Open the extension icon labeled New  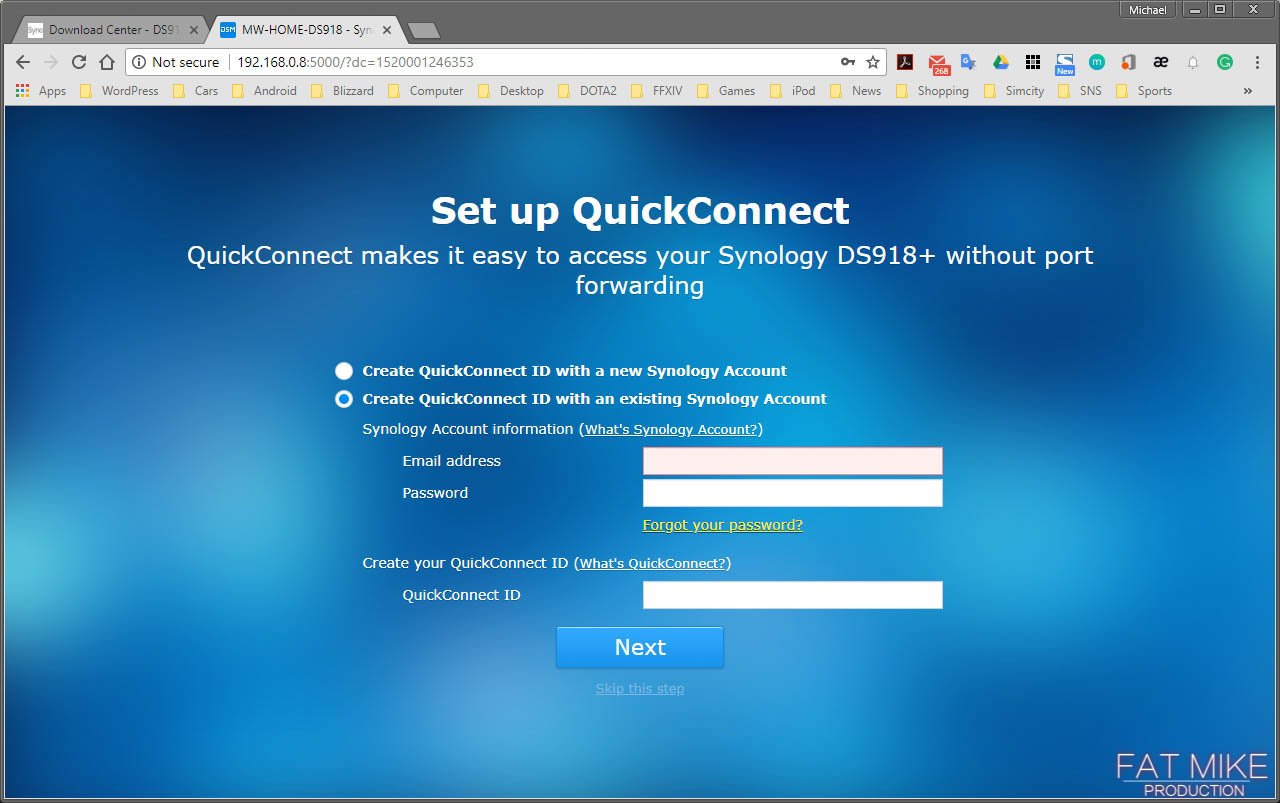tap(1065, 64)
